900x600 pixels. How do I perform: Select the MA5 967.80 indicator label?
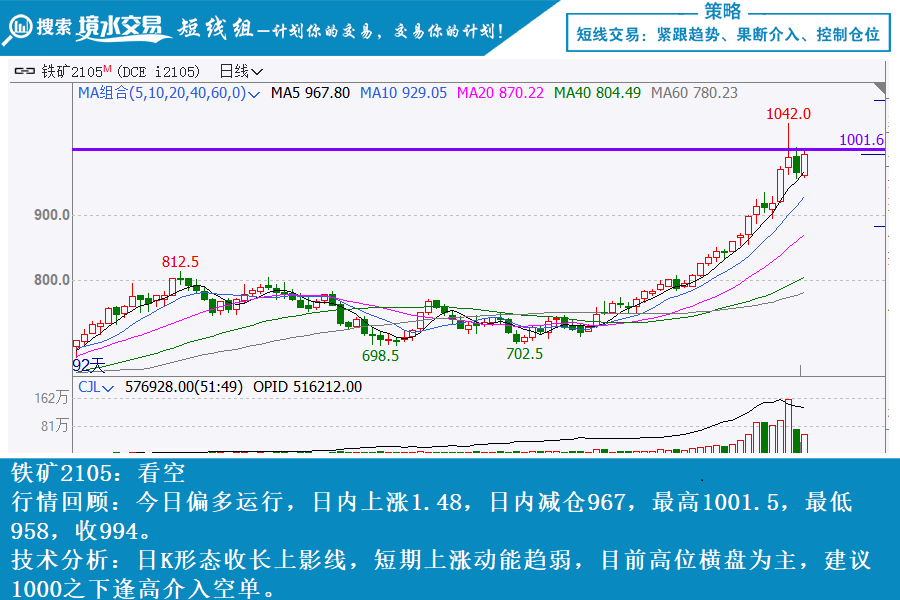(x=311, y=93)
